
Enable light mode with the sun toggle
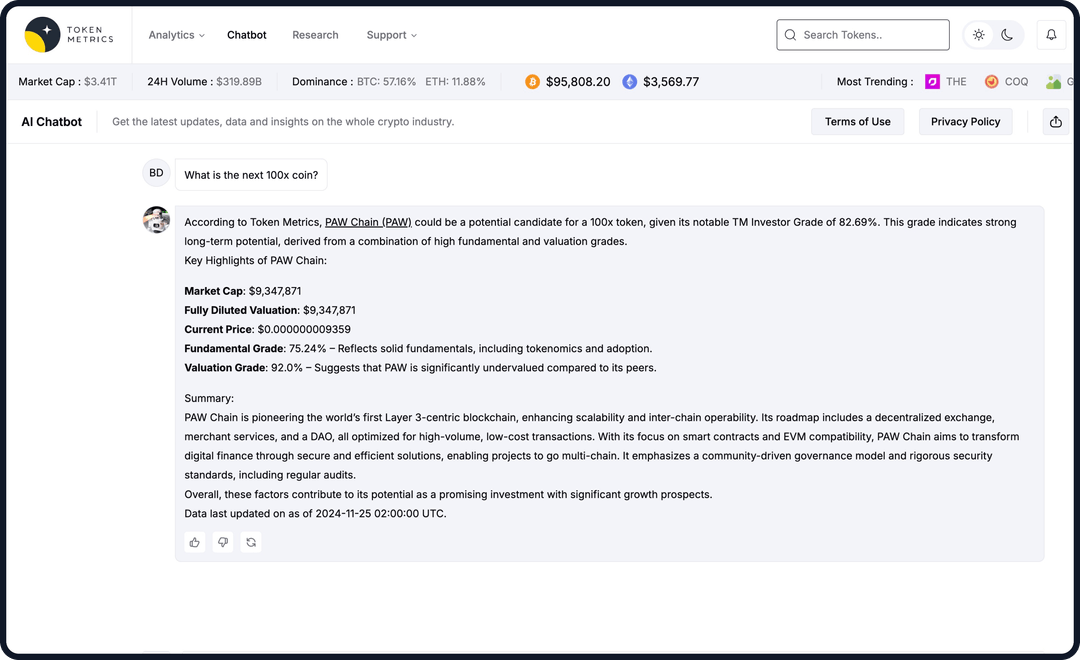[x=978, y=34]
